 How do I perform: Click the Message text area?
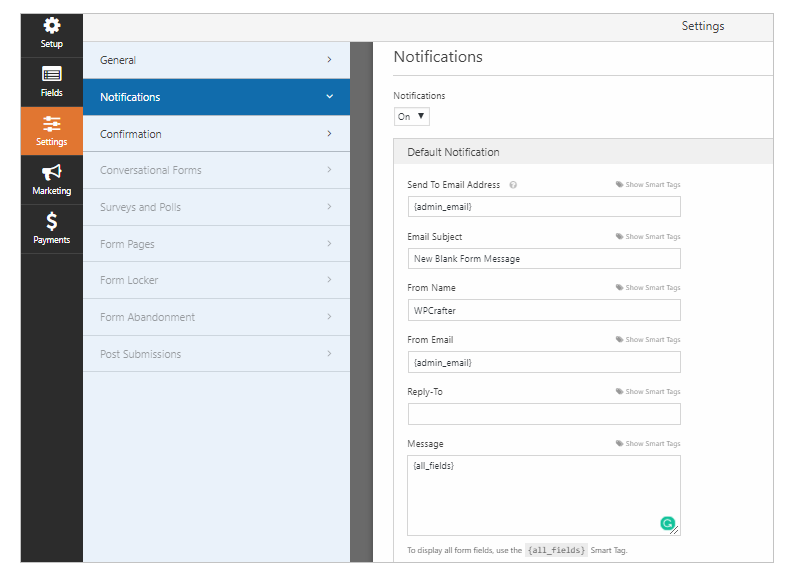coord(544,495)
